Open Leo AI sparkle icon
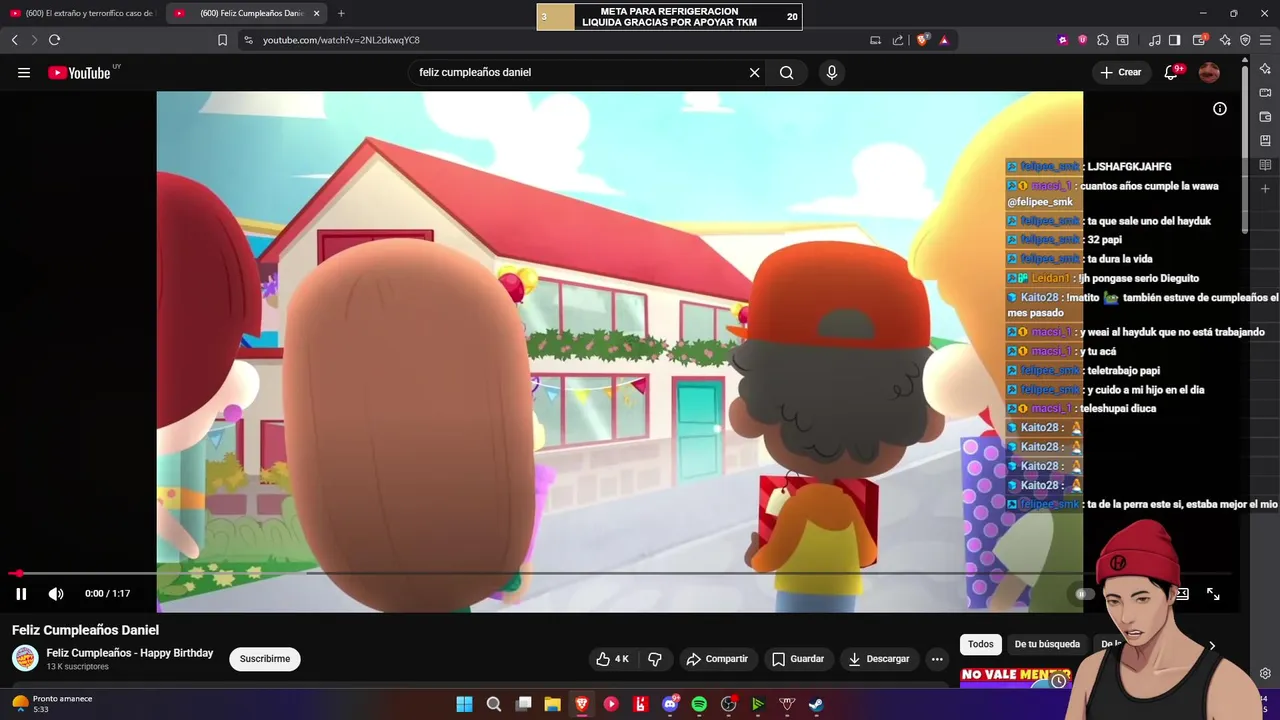 1225,40
